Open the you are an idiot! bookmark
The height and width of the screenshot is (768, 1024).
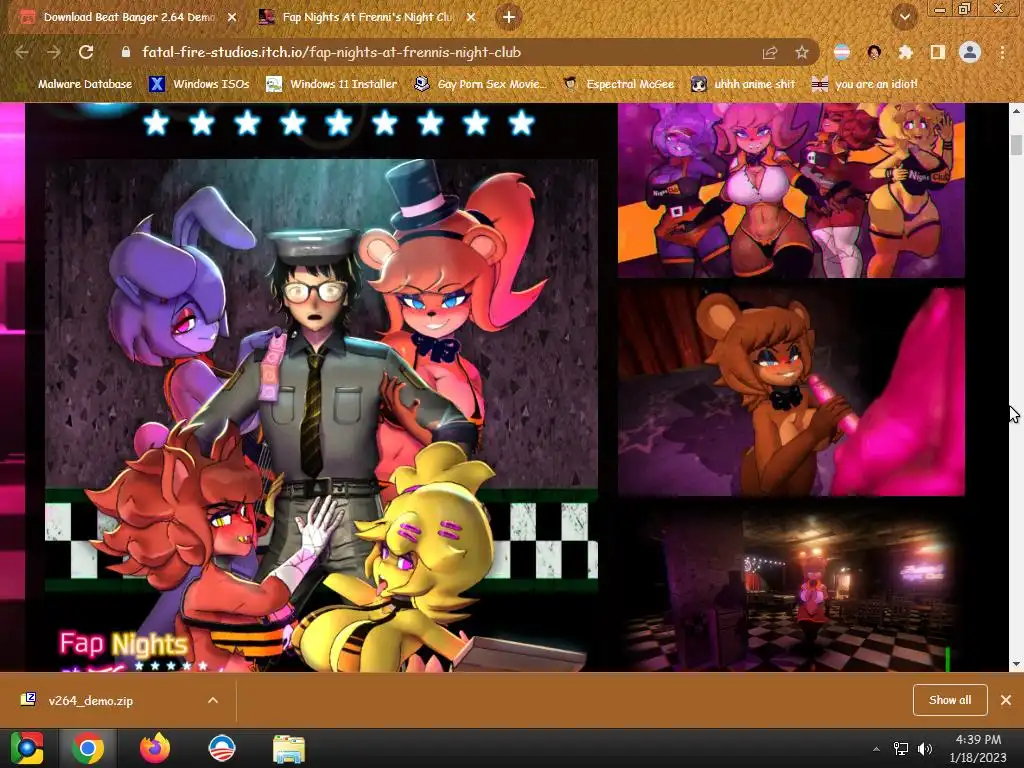(864, 84)
